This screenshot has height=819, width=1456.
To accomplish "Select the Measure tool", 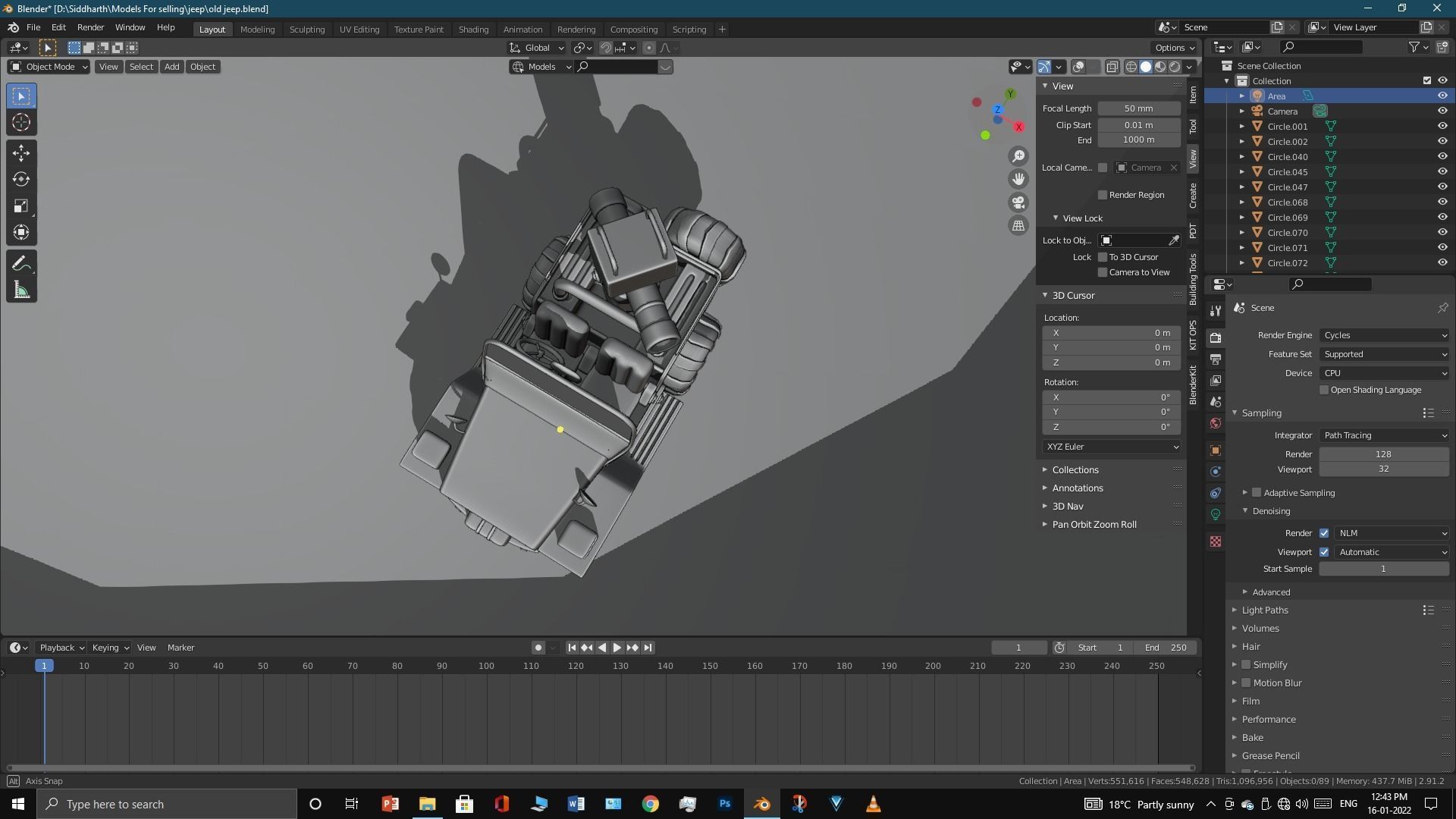I will point(21,290).
